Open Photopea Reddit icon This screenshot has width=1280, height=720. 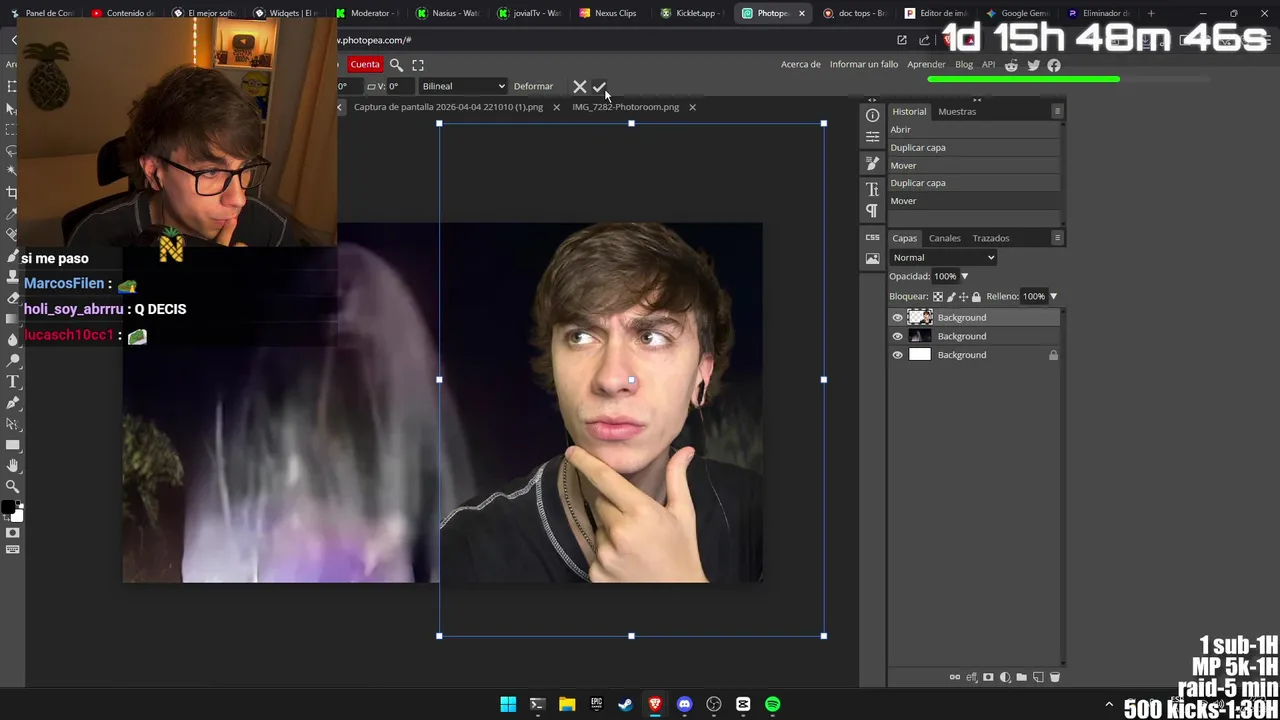point(1011,65)
